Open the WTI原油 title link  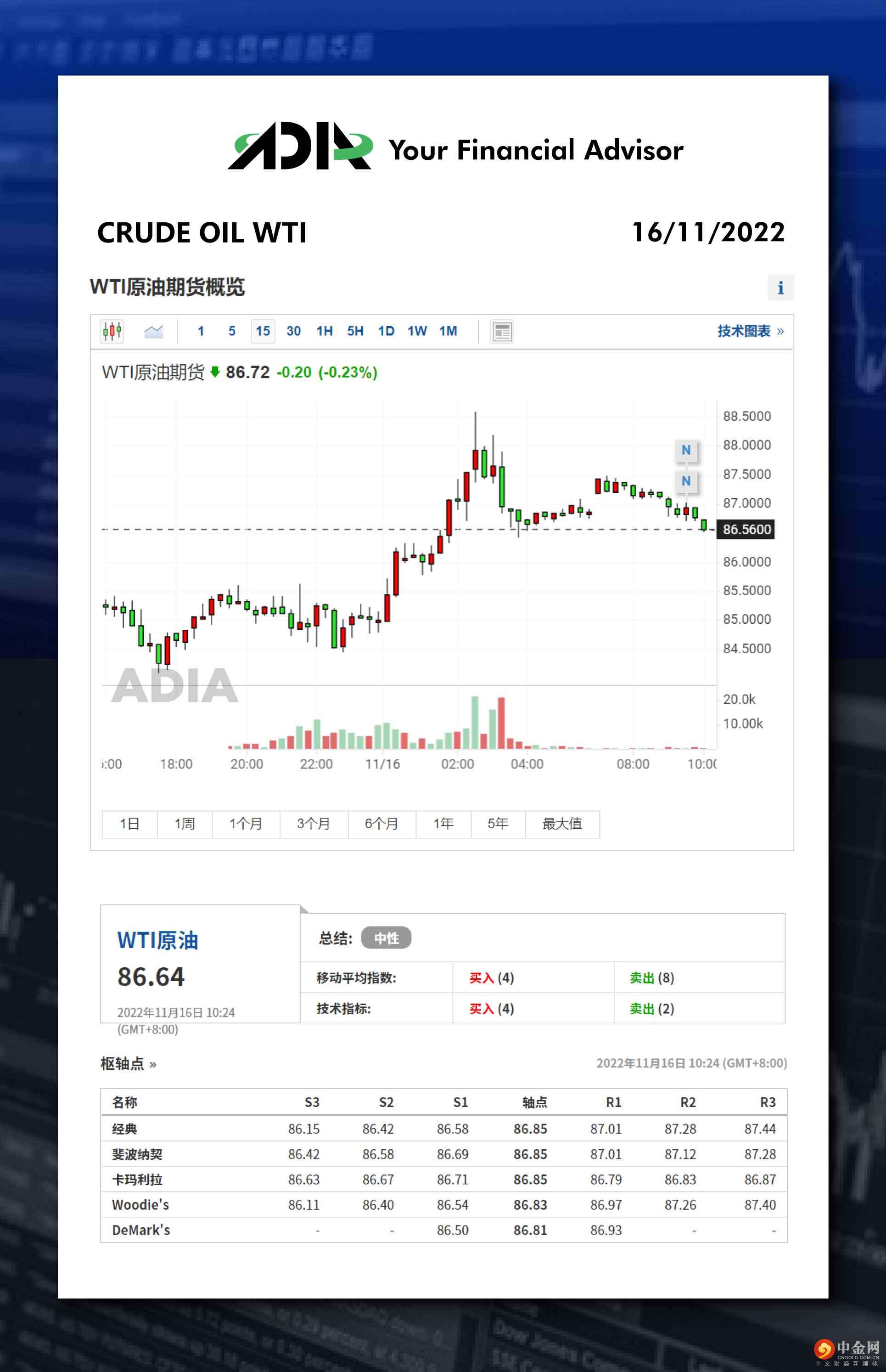click(x=157, y=940)
